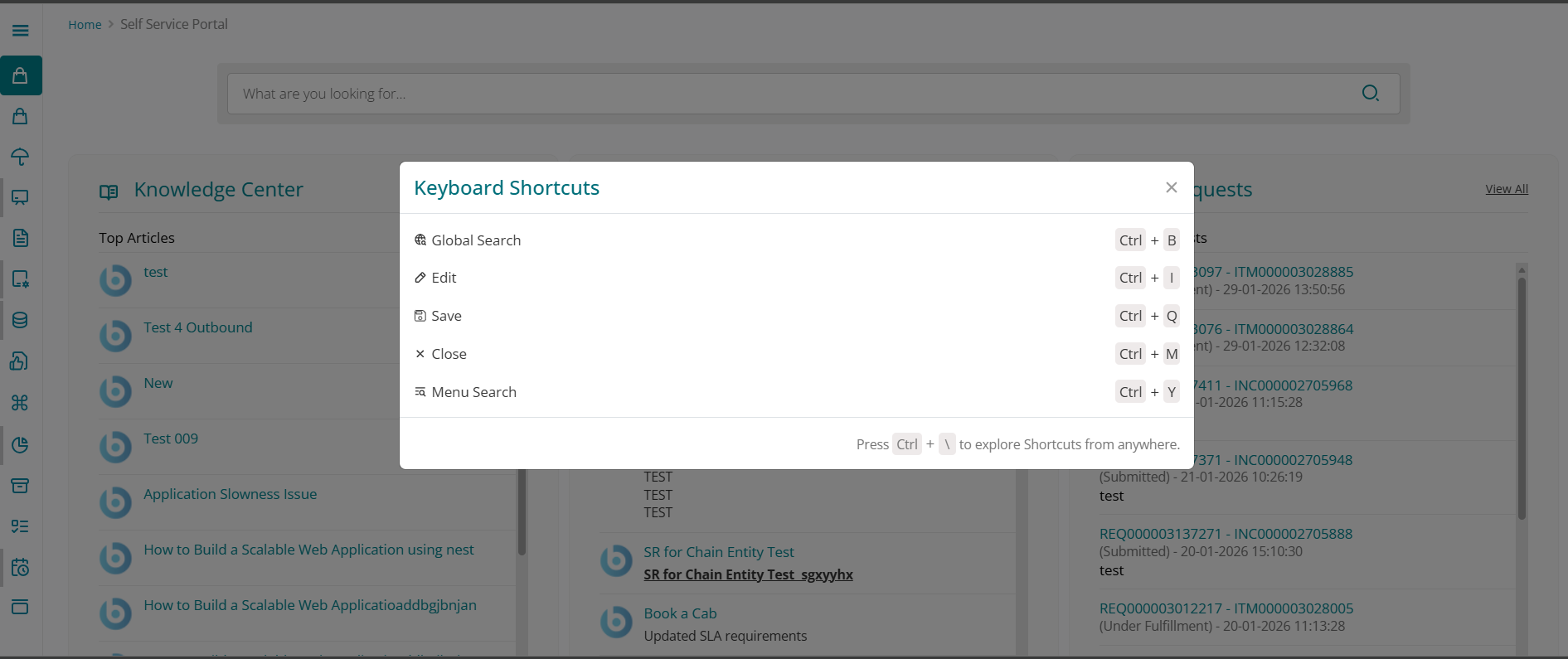The image size is (1568, 659).
Task: Click the requests panel vertical scrollbar
Action: pos(1522,398)
